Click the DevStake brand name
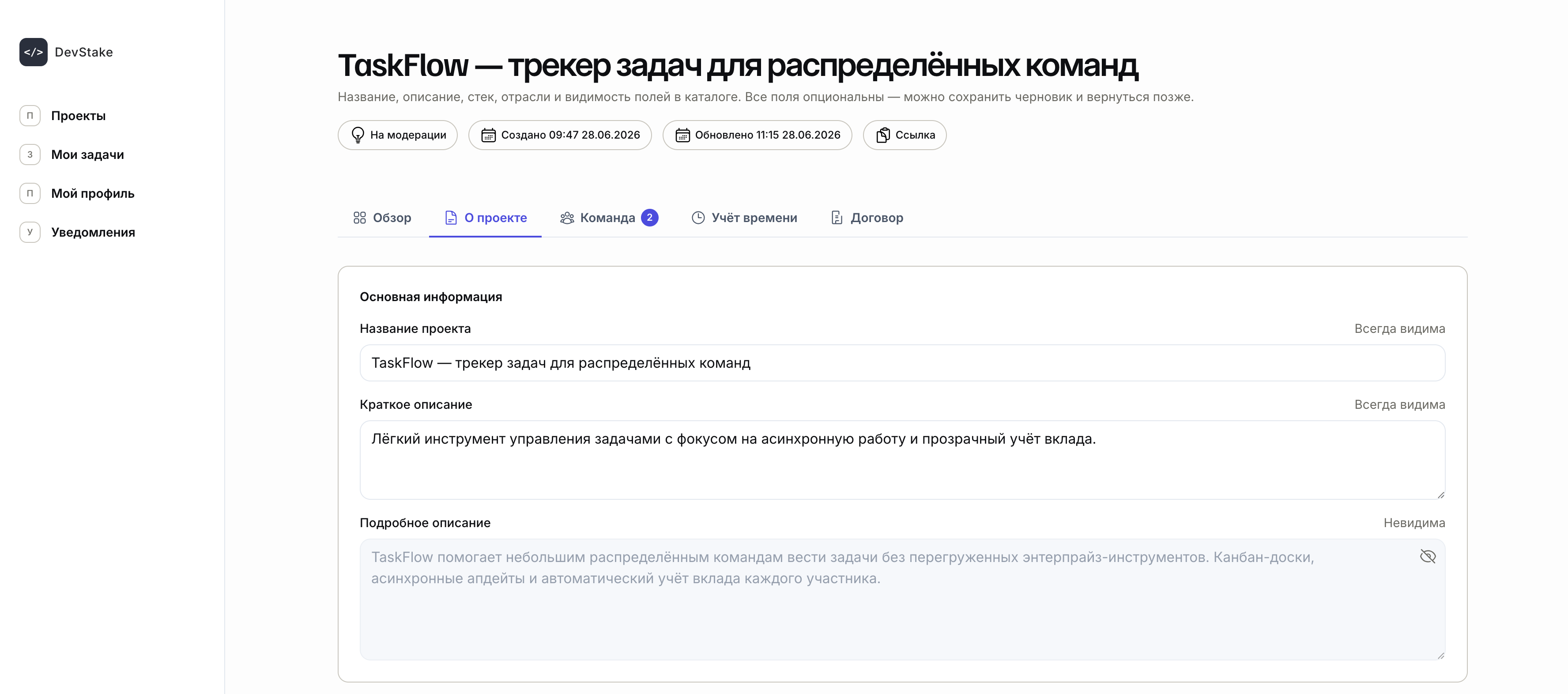This screenshot has width=1568, height=694. 84,53
